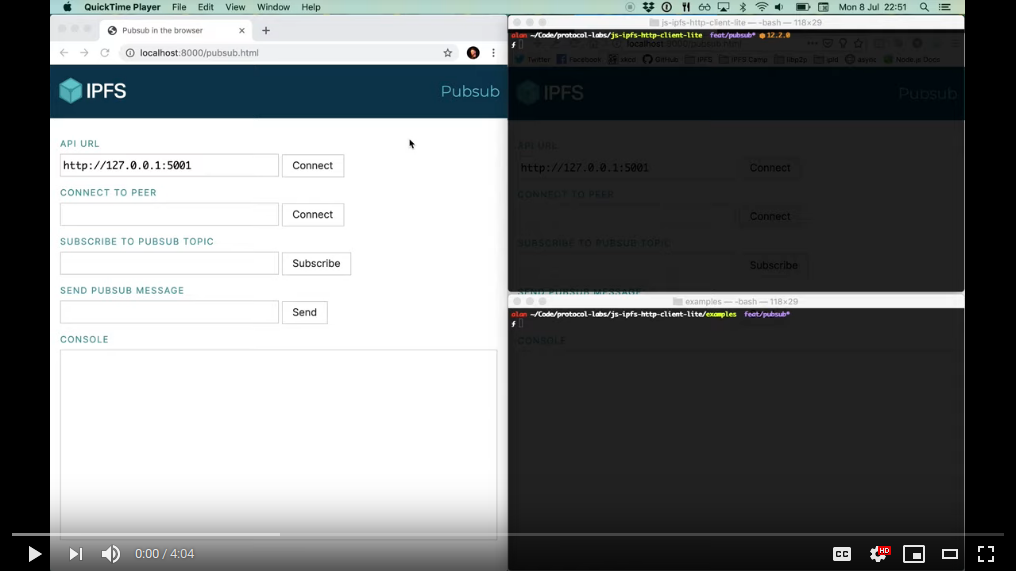Open the Window menu

coord(273,7)
